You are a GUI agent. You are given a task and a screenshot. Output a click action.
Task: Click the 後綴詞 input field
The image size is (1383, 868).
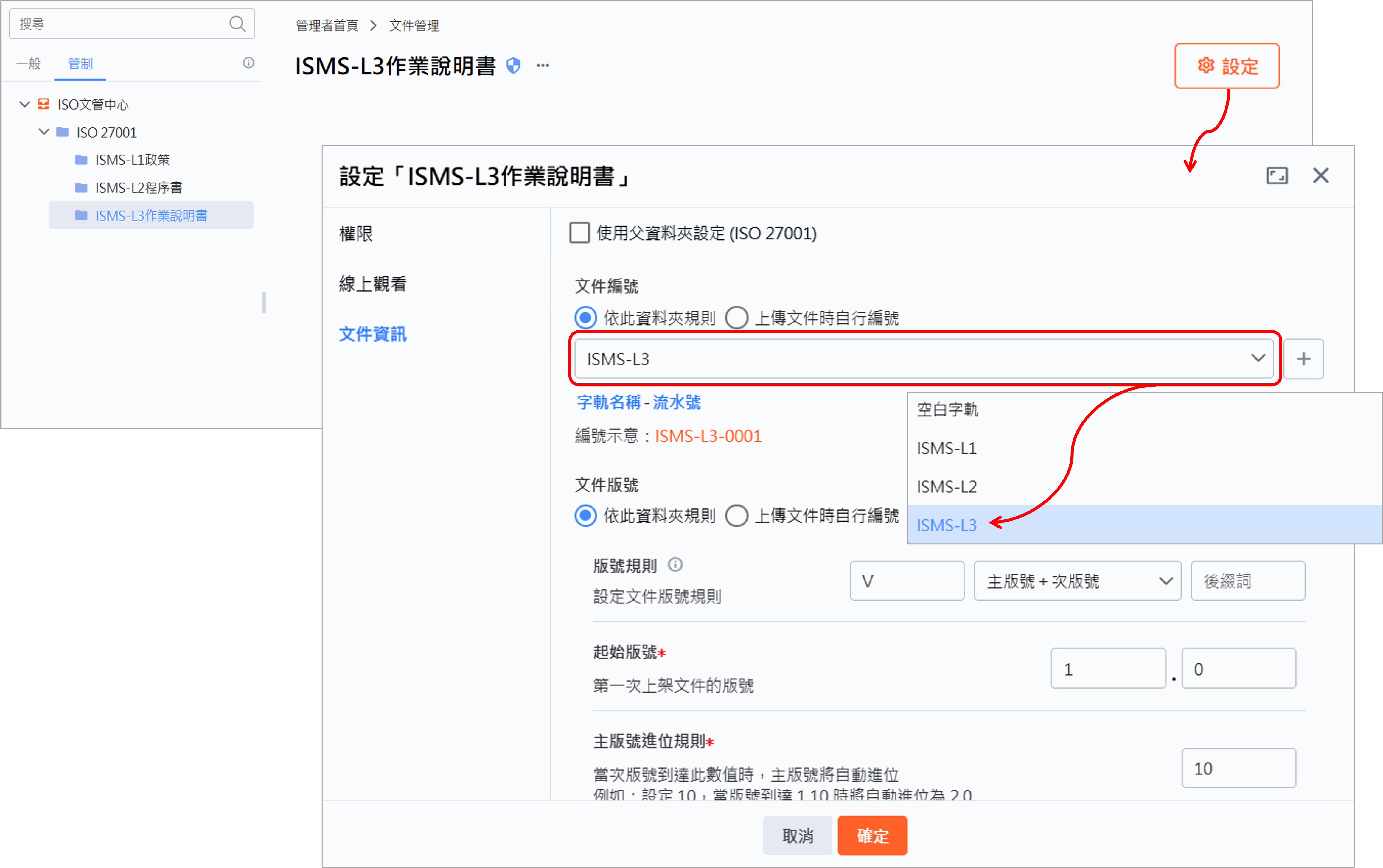[1247, 581]
